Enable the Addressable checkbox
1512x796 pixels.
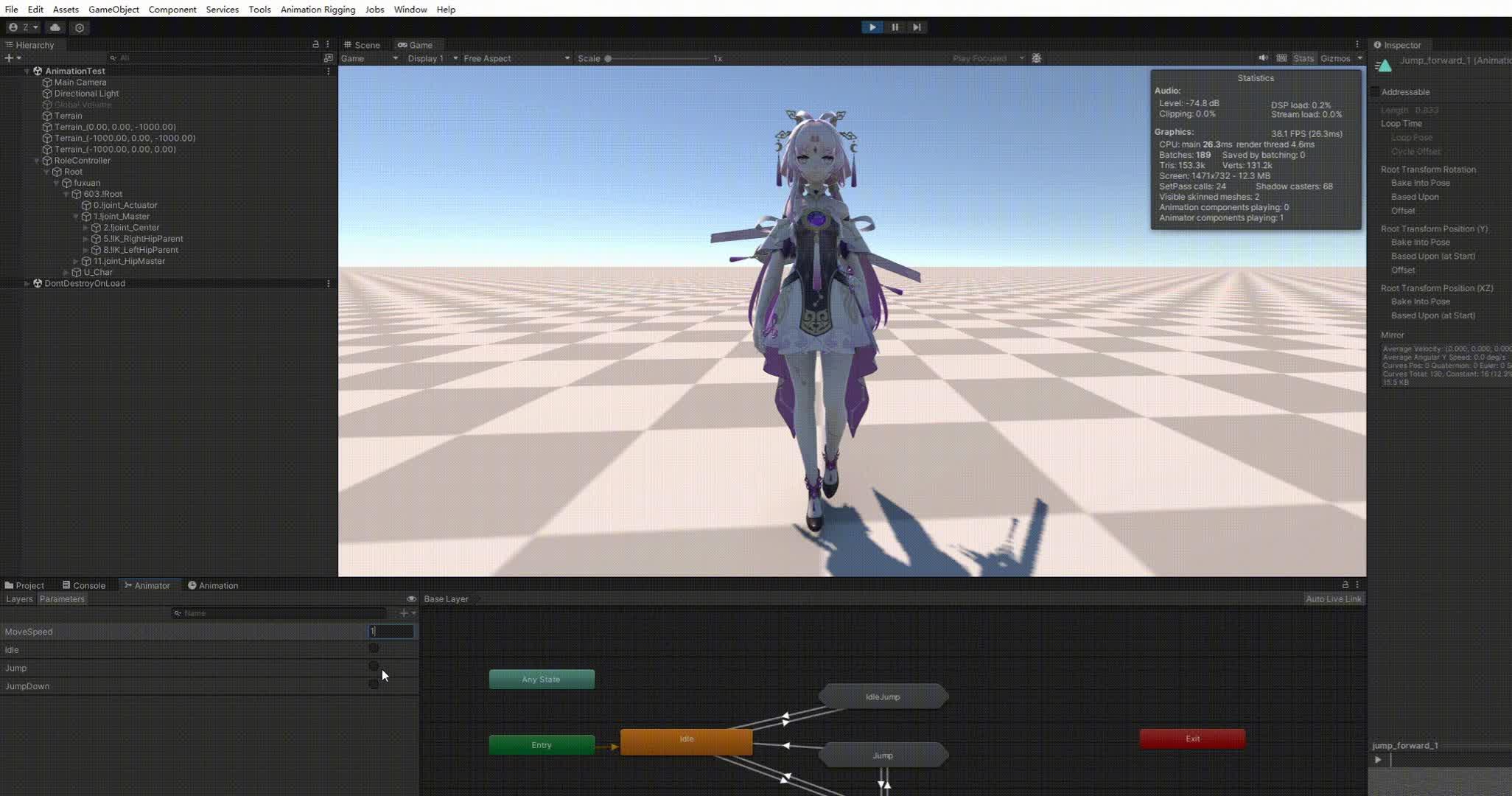pos(1375,92)
